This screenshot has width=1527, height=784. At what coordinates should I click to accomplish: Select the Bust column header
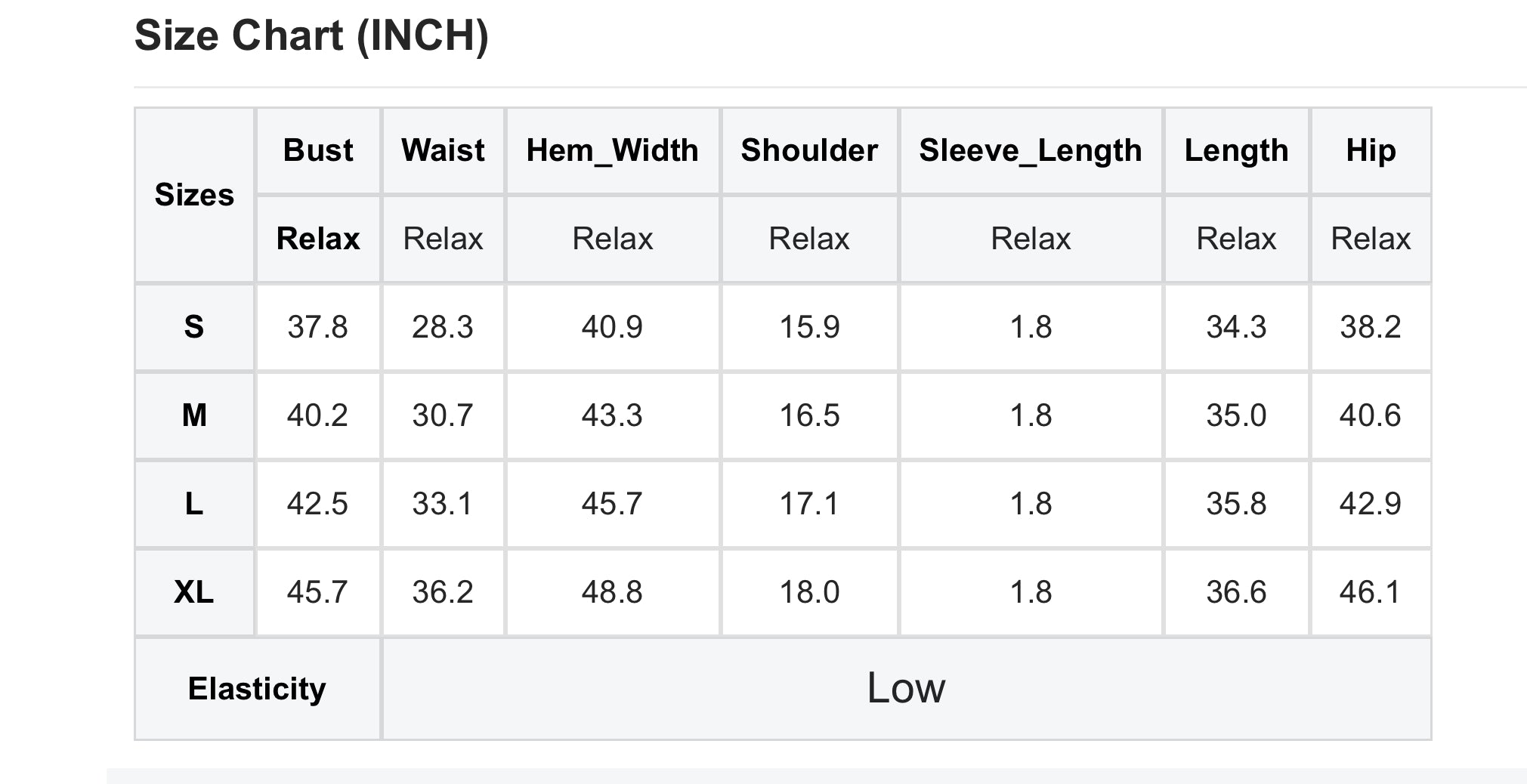[318, 150]
